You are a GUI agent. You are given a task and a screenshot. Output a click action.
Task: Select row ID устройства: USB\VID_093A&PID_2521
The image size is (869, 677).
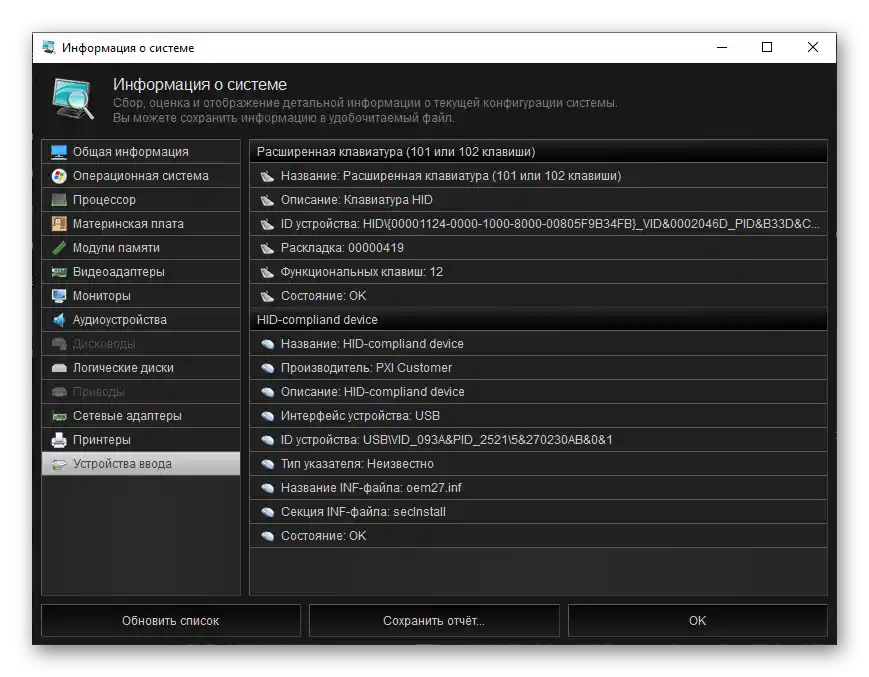coord(538,440)
